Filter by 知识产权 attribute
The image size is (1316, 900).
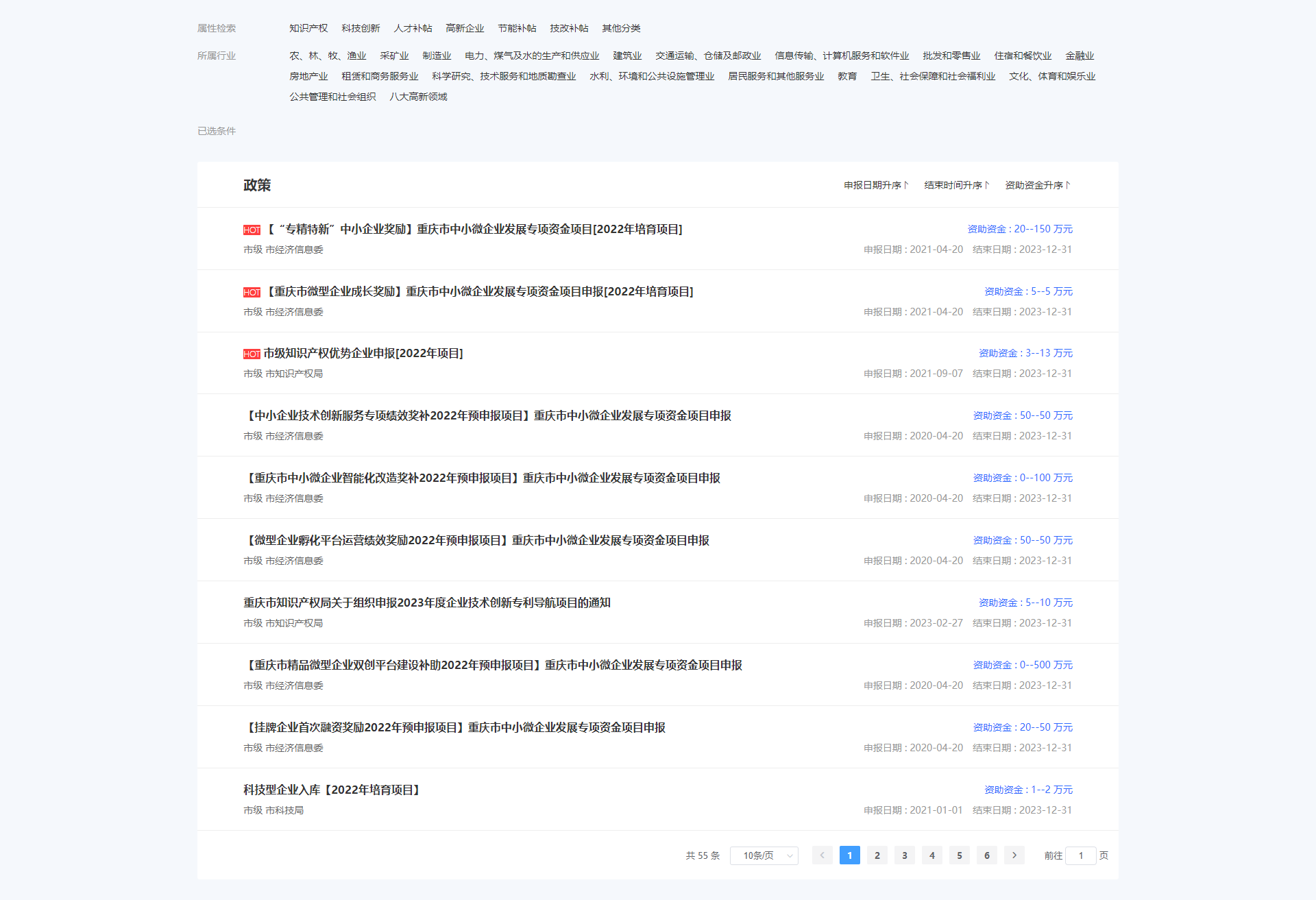308,28
